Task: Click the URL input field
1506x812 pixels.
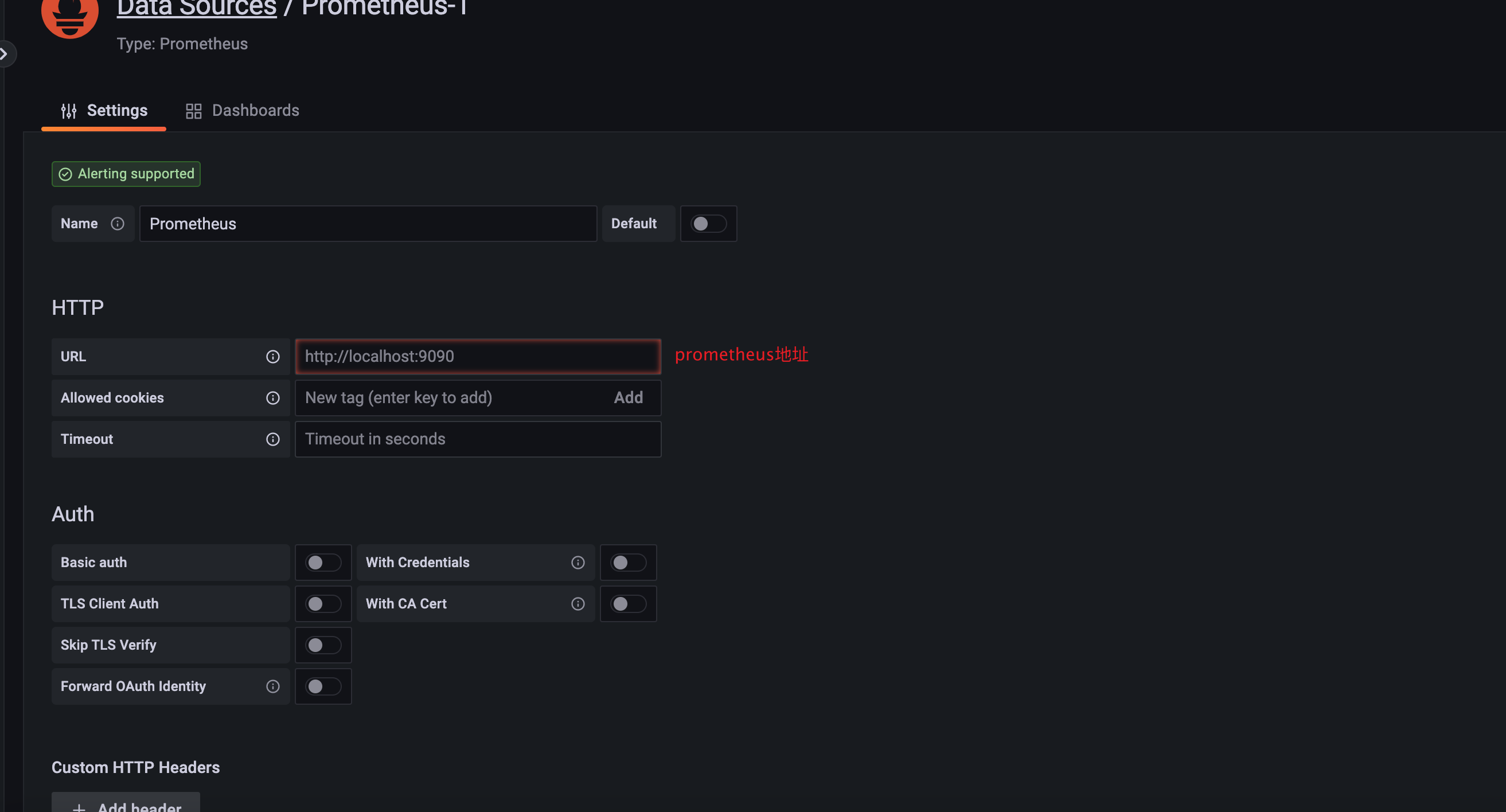Action: coord(477,357)
